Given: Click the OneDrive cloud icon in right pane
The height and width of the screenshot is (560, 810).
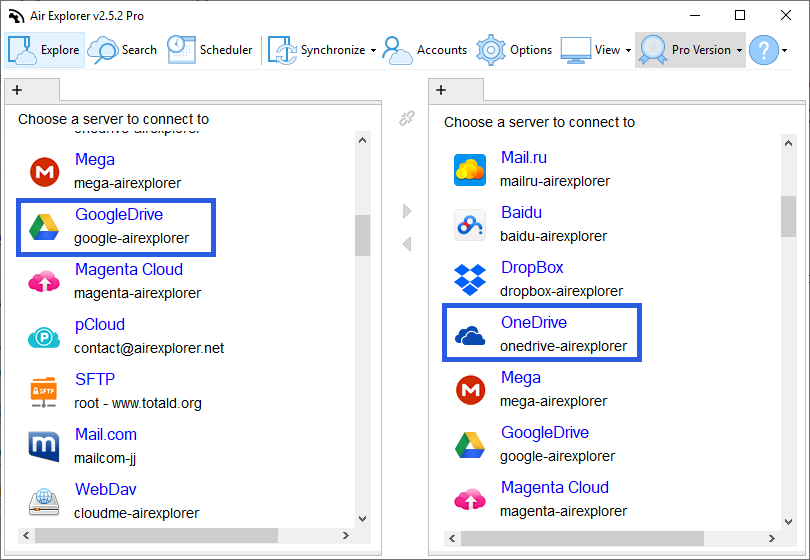Looking at the screenshot, I should coord(470,336).
